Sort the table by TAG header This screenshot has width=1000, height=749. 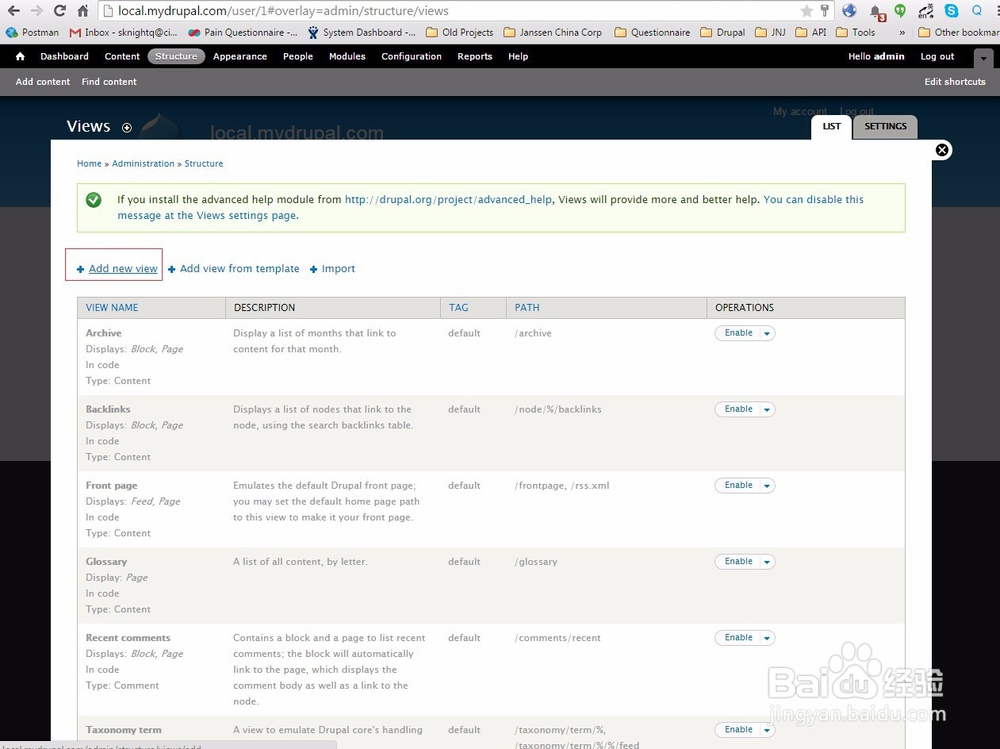coord(458,308)
